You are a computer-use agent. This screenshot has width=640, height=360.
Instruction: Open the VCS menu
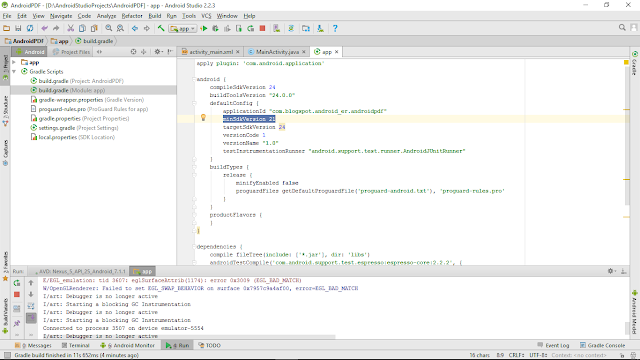(x=207, y=16)
